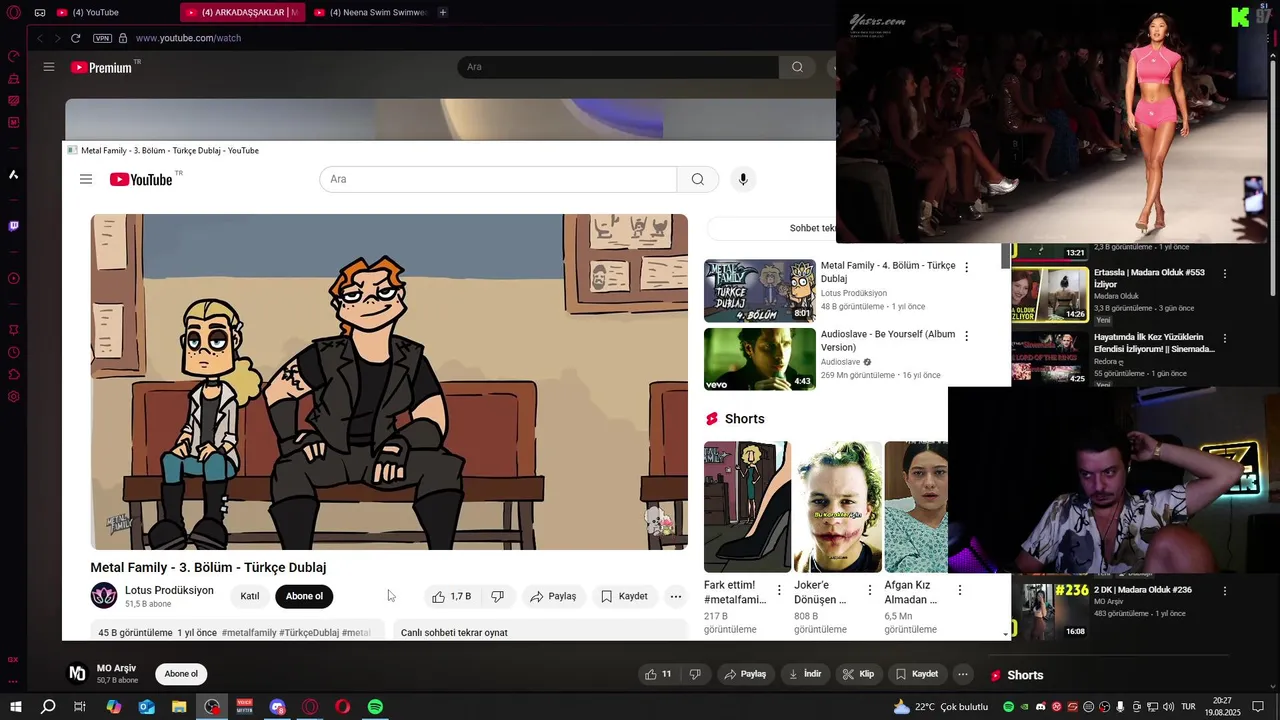Viewport: 1280px width, 720px height.
Task: Open the MO Arşiv channel avatar
Action: [77, 674]
